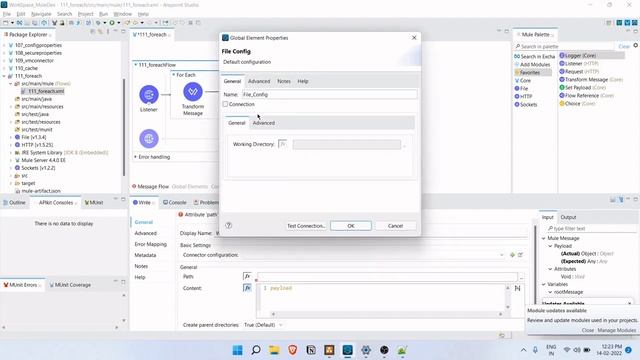Image resolution: width=640 pixels, height=360 pixels.
Task: Expand the HTTP [v1.5.25] library node
Action: click(11, 145)
